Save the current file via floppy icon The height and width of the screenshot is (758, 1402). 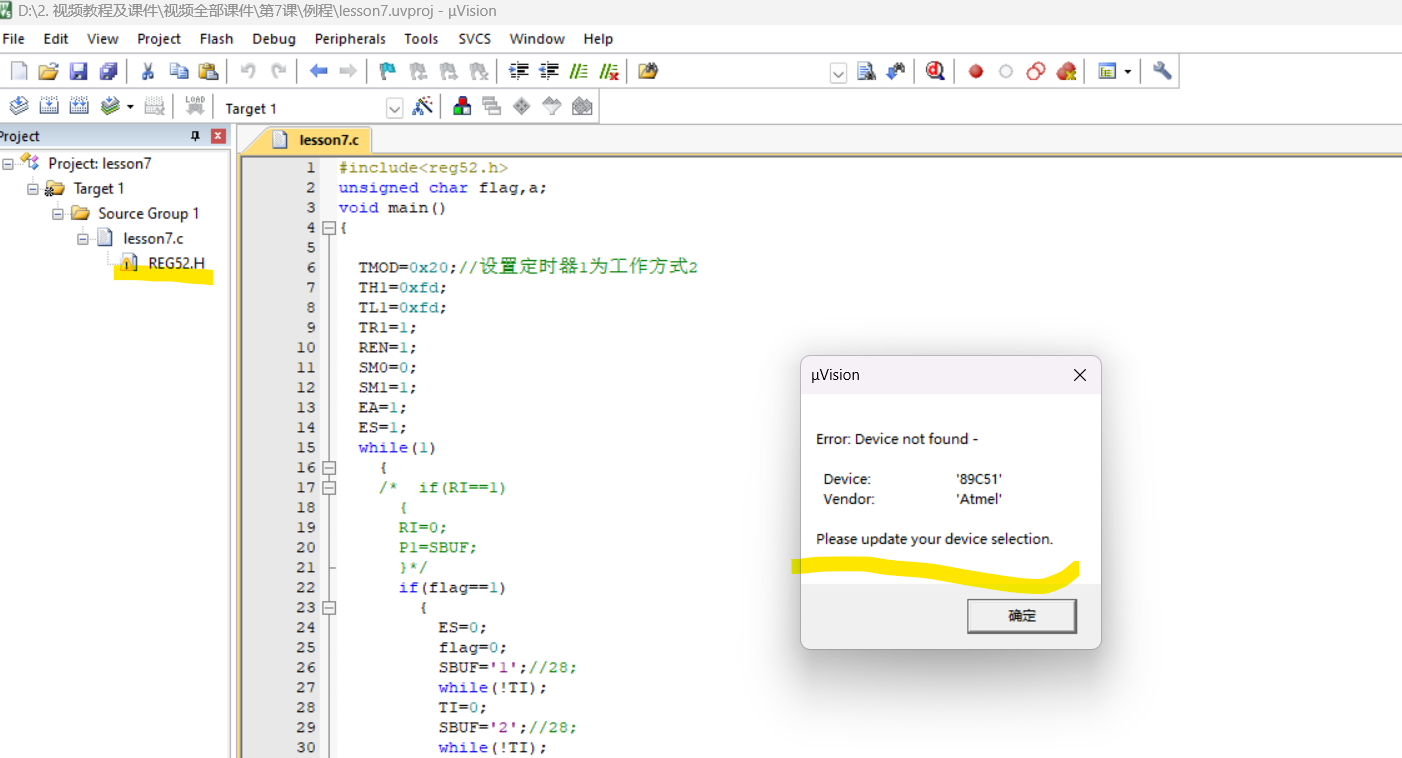78,71
